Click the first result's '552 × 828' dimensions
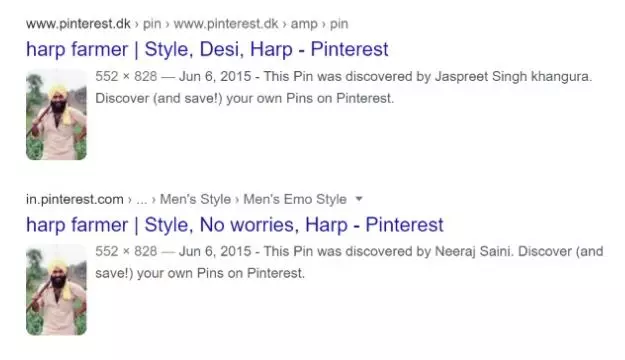 [126, 76]
